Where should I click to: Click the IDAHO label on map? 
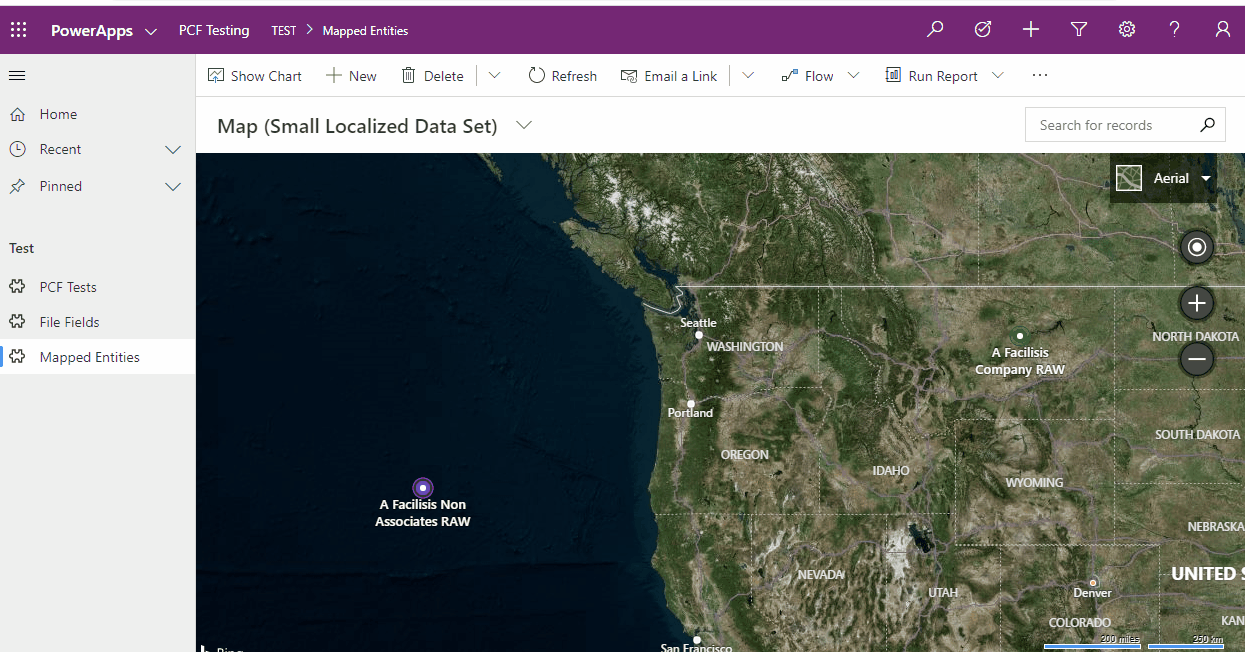(x=891, y=470)
